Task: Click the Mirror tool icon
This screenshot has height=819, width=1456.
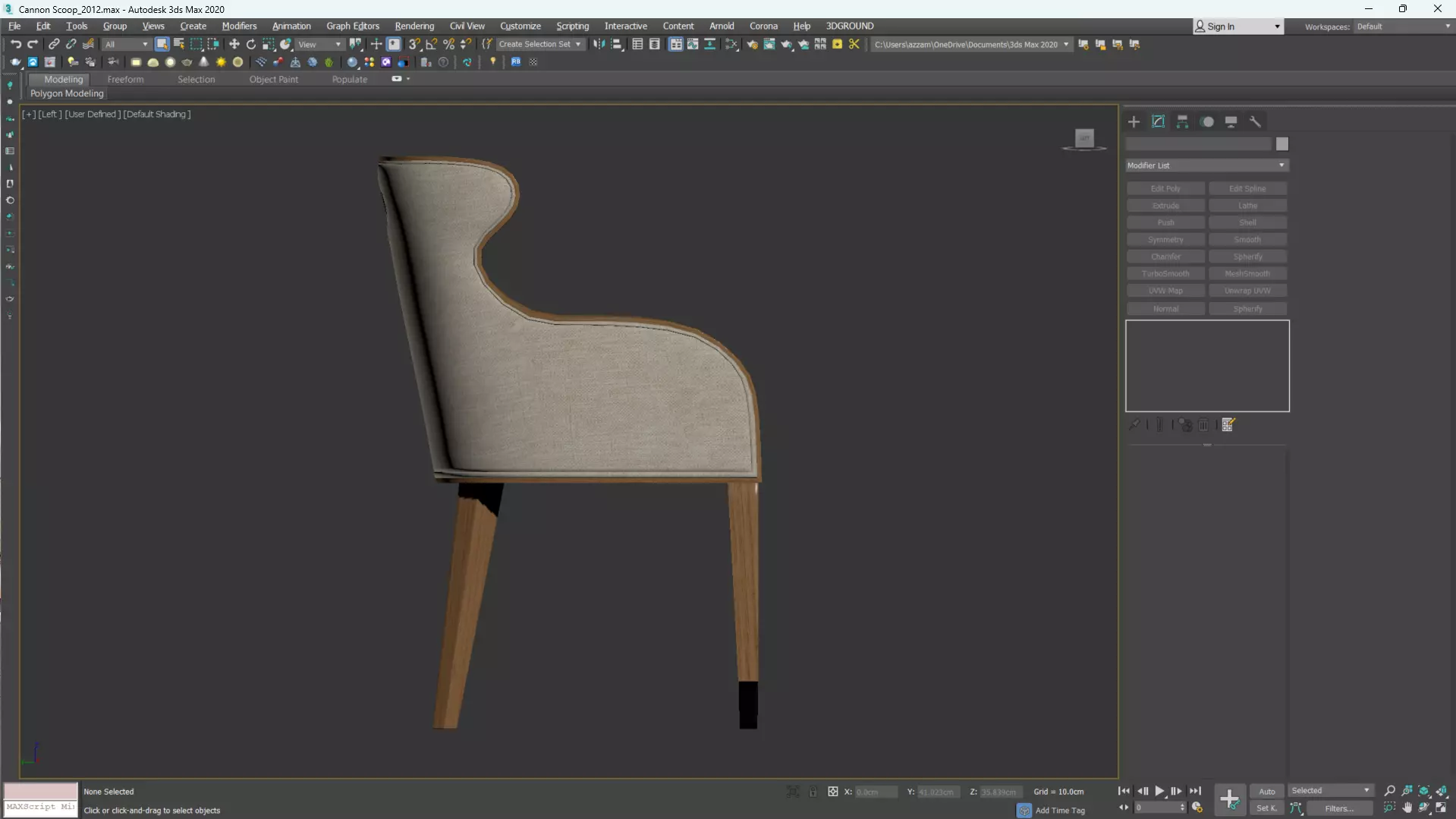Action: 599,44
